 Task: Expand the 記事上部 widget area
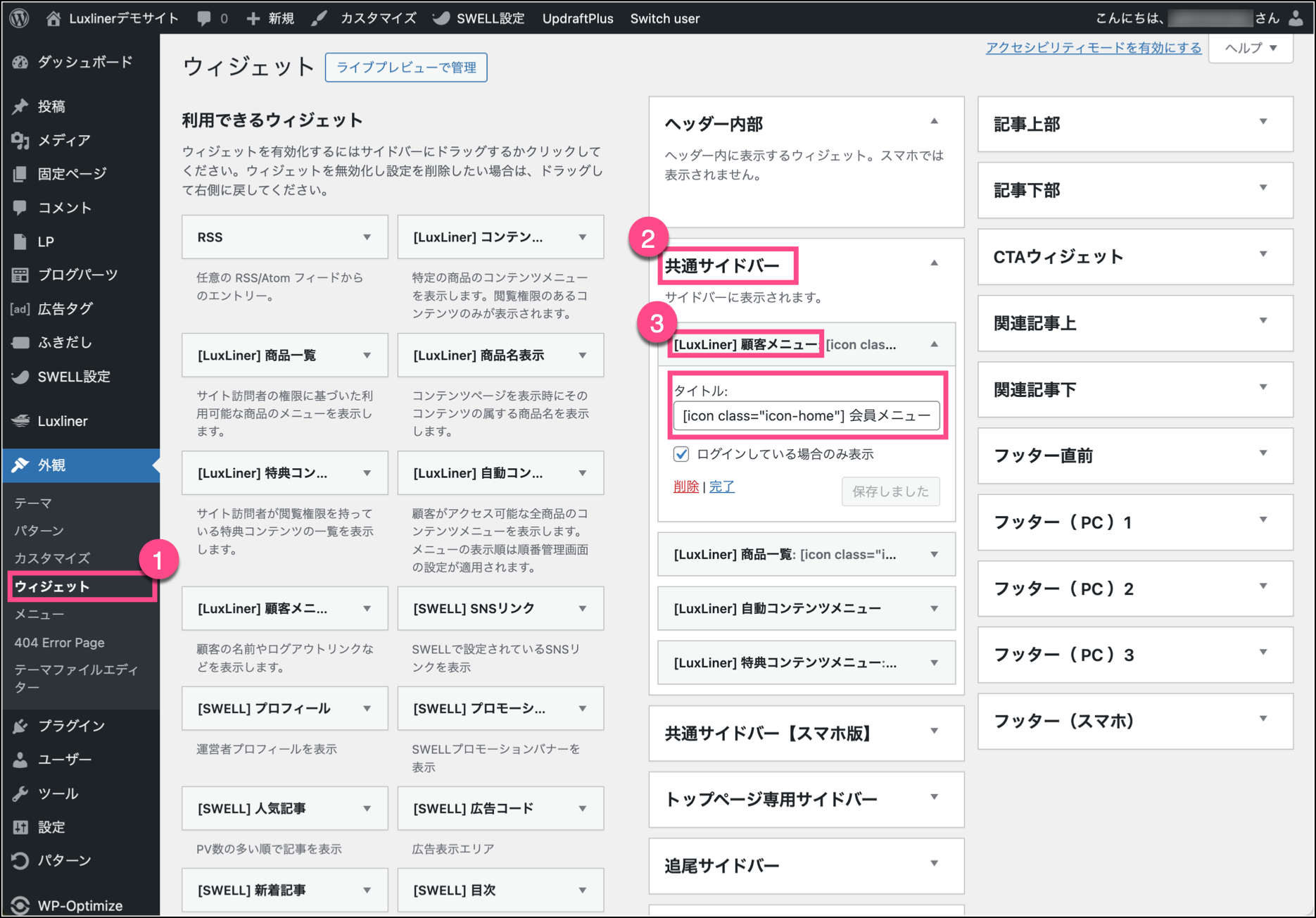[1263, 122]
